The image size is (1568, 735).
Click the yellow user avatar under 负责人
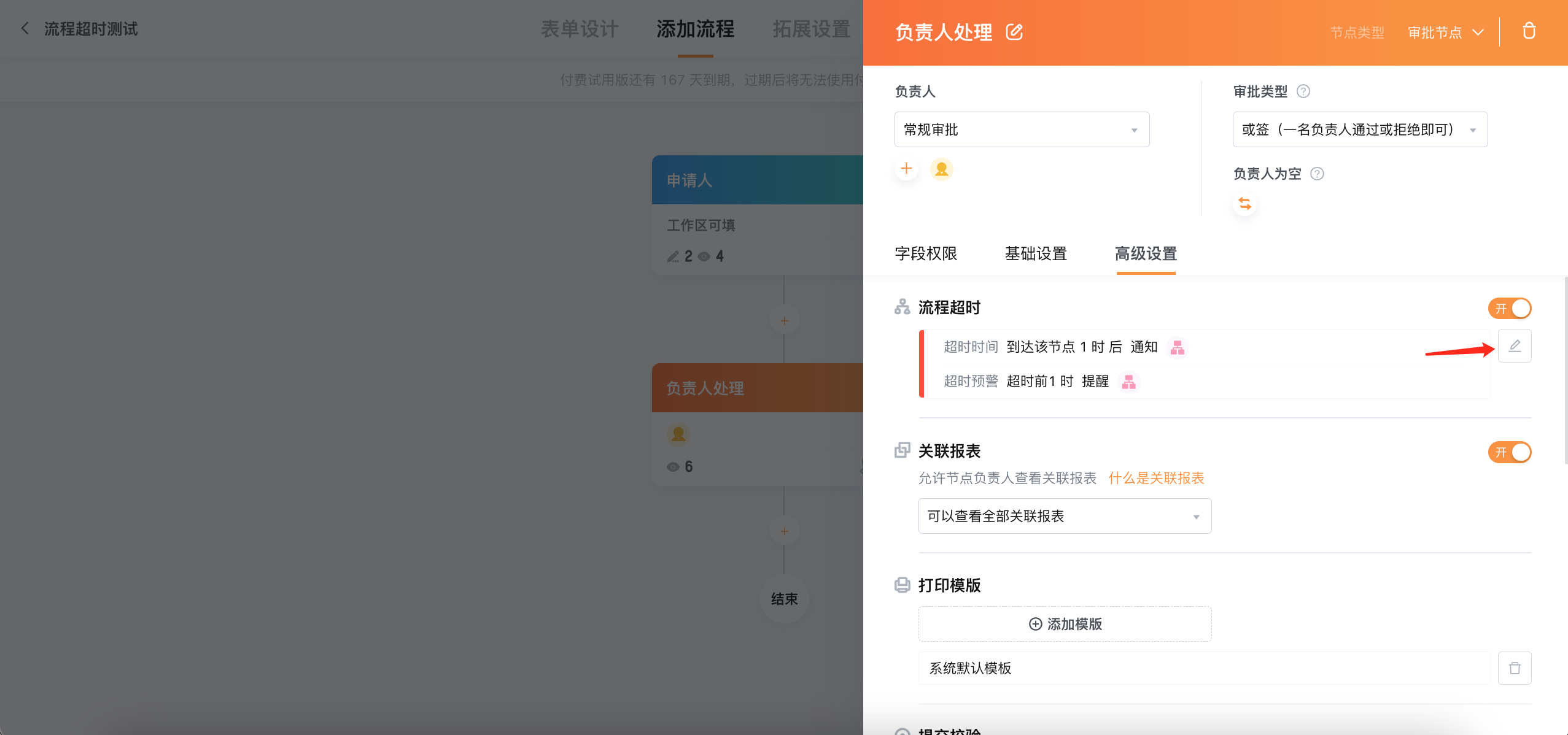click(942, 169)
